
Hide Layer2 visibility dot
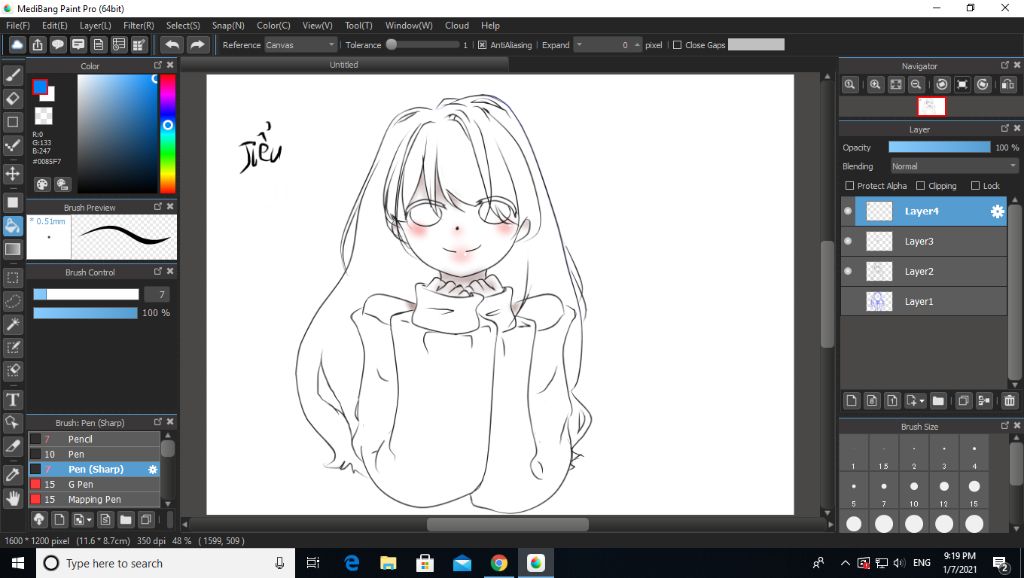848,271
